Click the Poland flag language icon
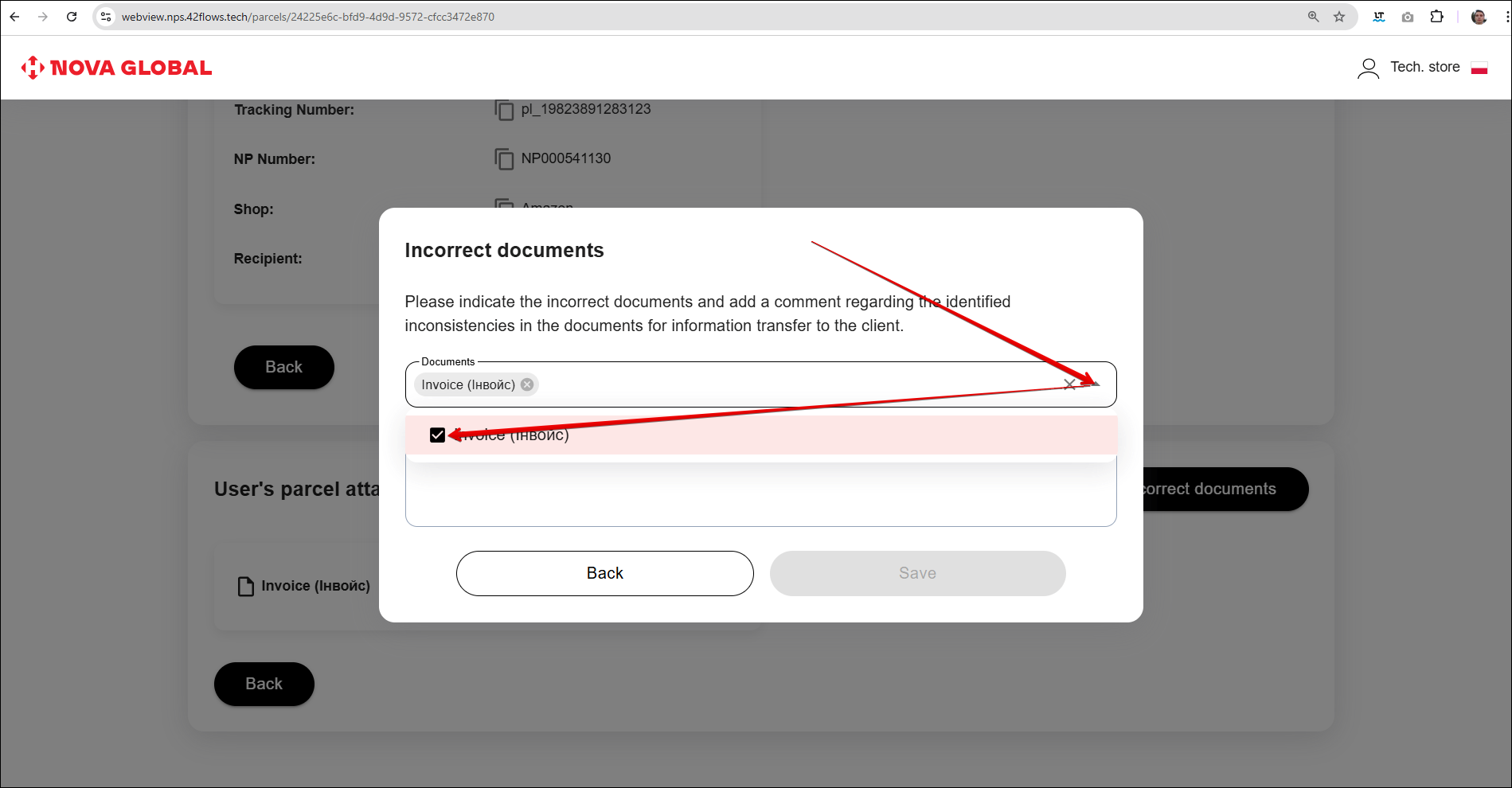This screenshot has height=788, width=1512. click(x=1479, y=68)
